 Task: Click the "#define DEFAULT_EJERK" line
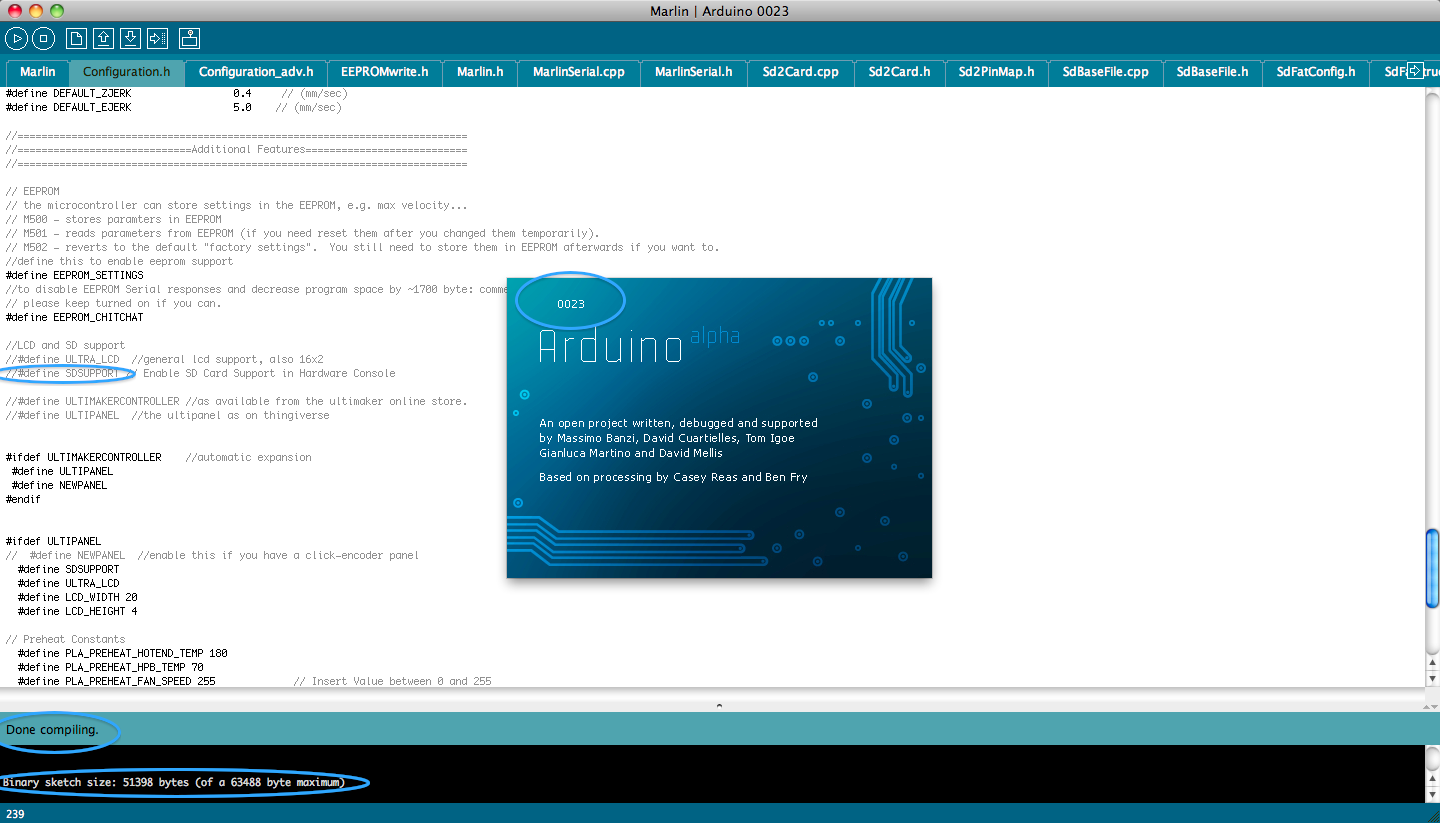coord(174,107)
